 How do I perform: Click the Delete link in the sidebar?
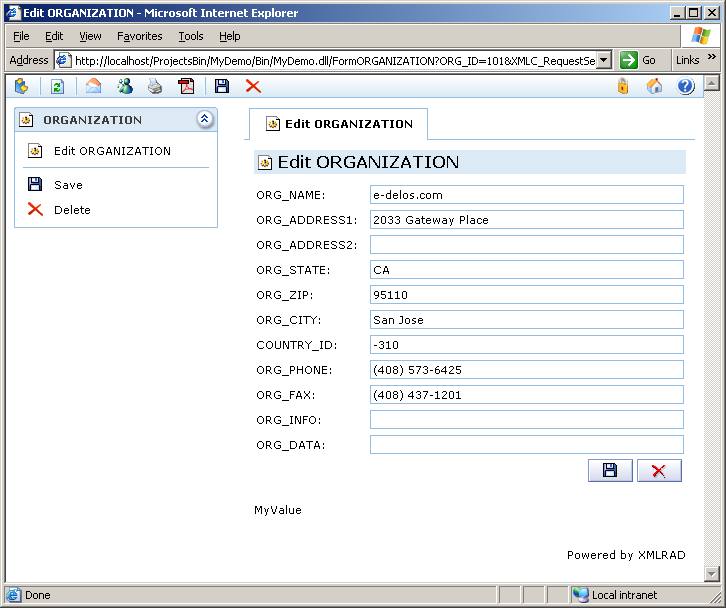tap(72, 210)
